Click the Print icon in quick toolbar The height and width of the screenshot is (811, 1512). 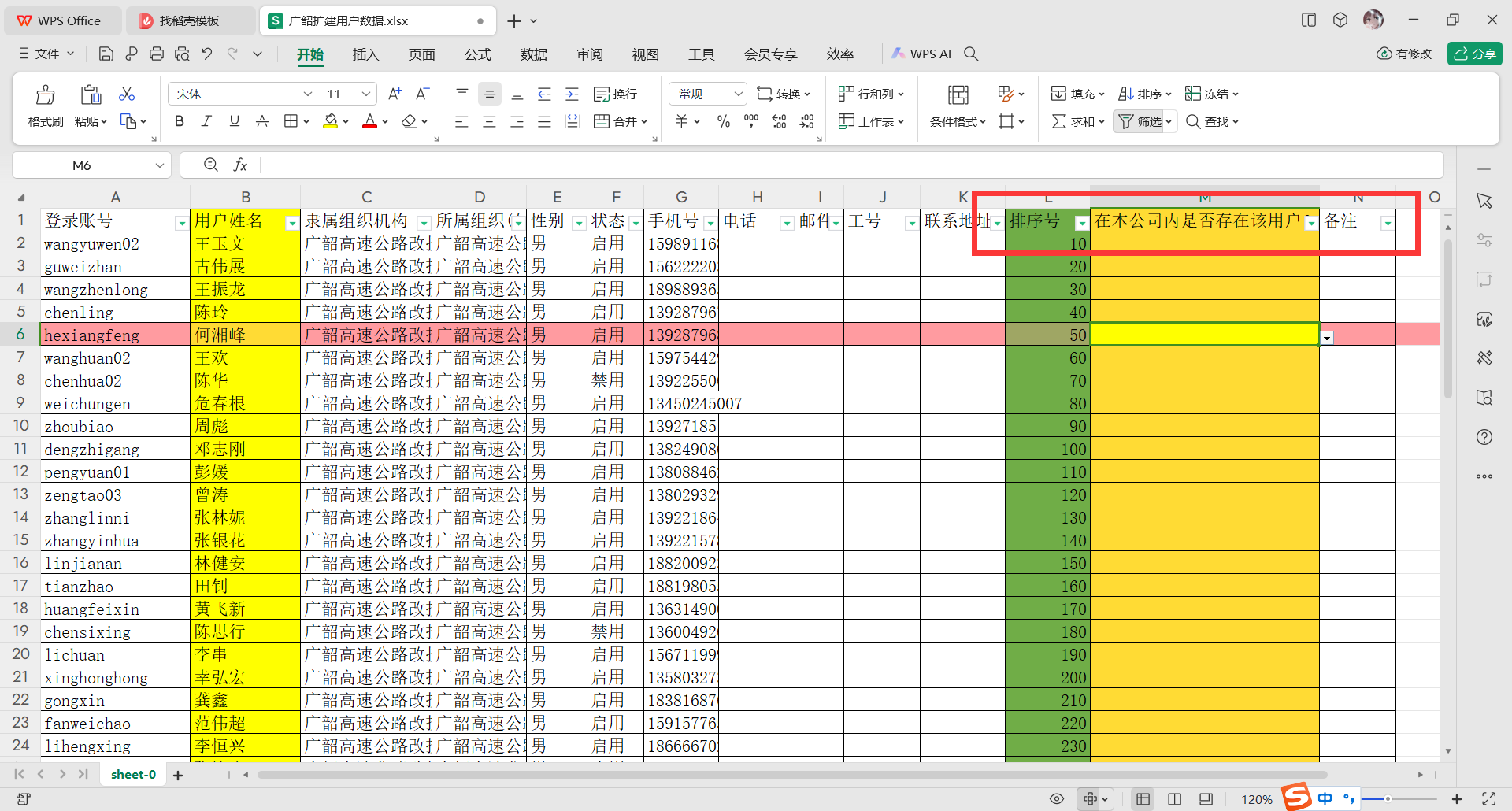(x=157, y=54)
